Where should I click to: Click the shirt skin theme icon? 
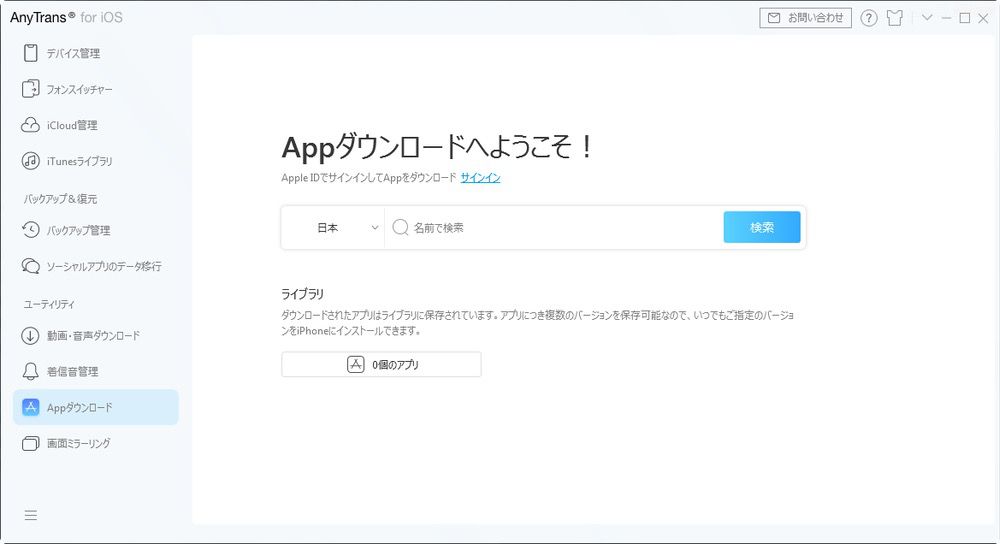coord(894,18)
